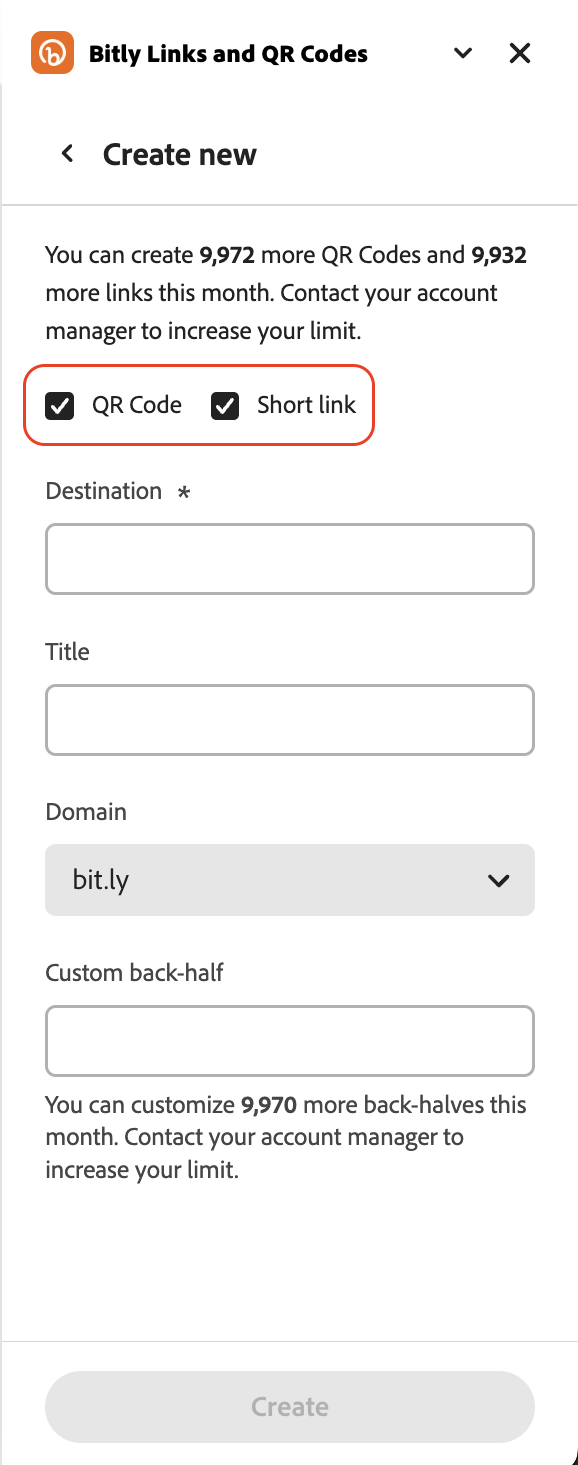
Task: Click the Custom back-half label
Action: point(135,972)
